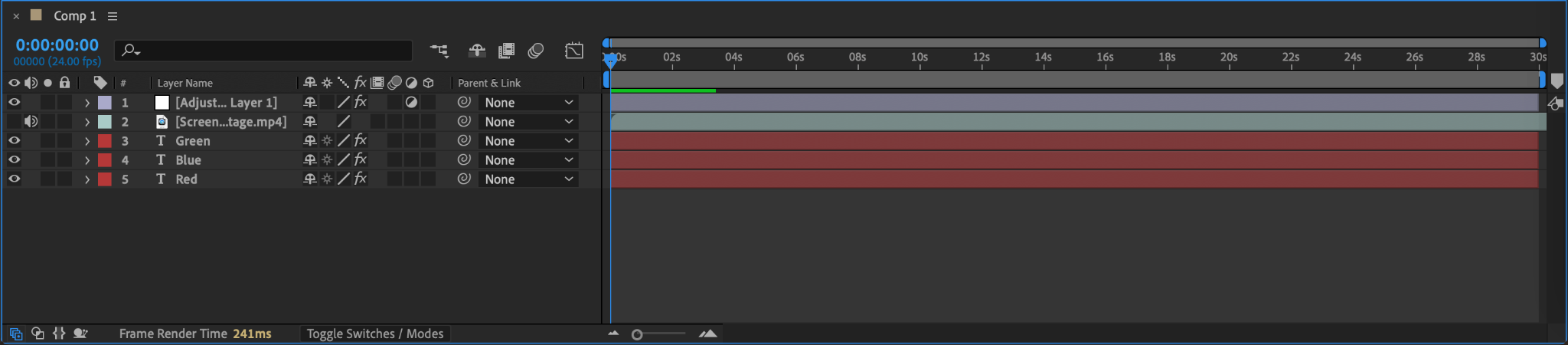Click the label color swatch of layer 2
Viewport: 1568px width, 345px height.
pyautogui.click(x=105, y=121)
